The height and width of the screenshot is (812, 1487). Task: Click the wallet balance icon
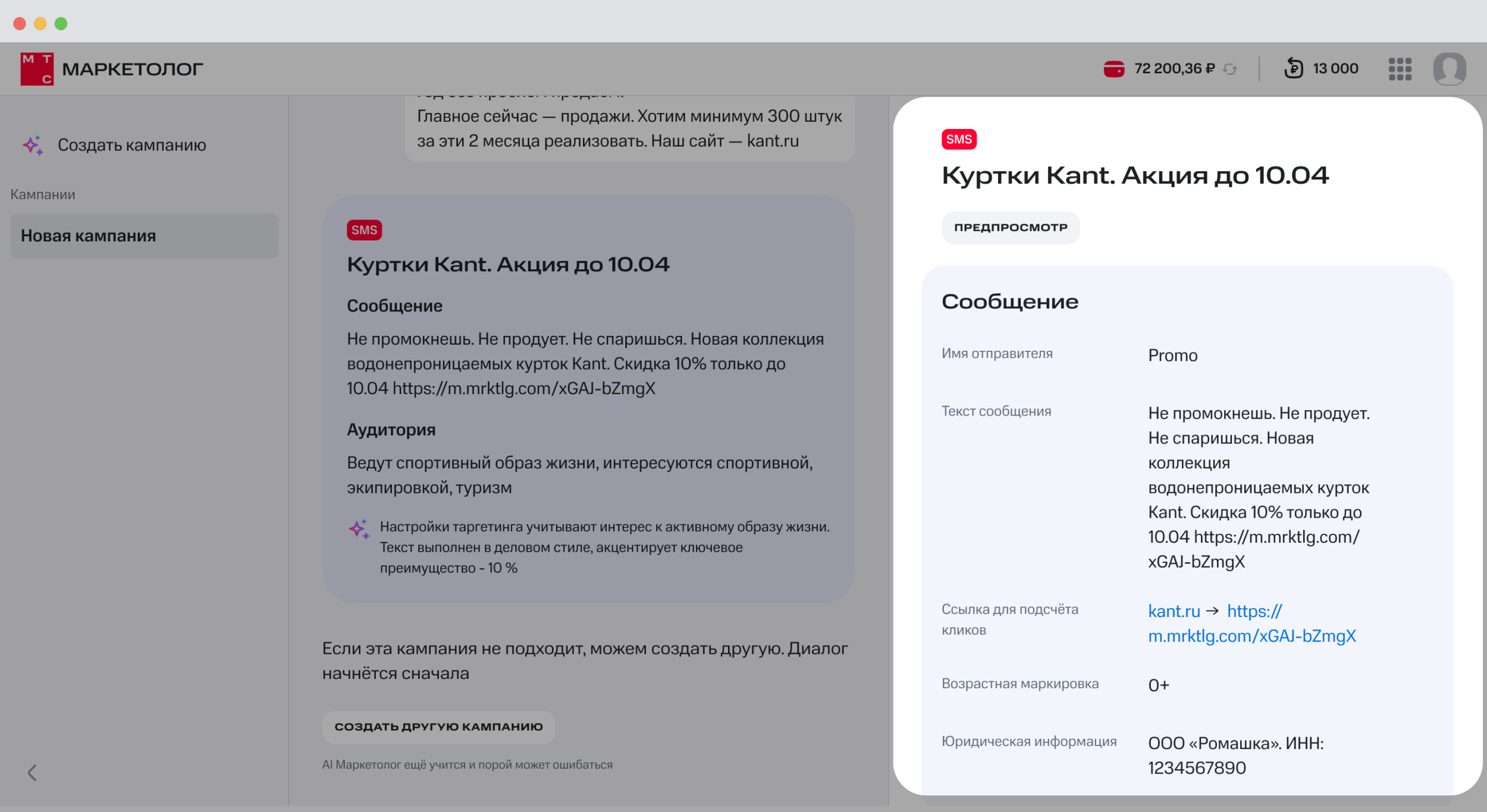click(x=1113, y=69)
